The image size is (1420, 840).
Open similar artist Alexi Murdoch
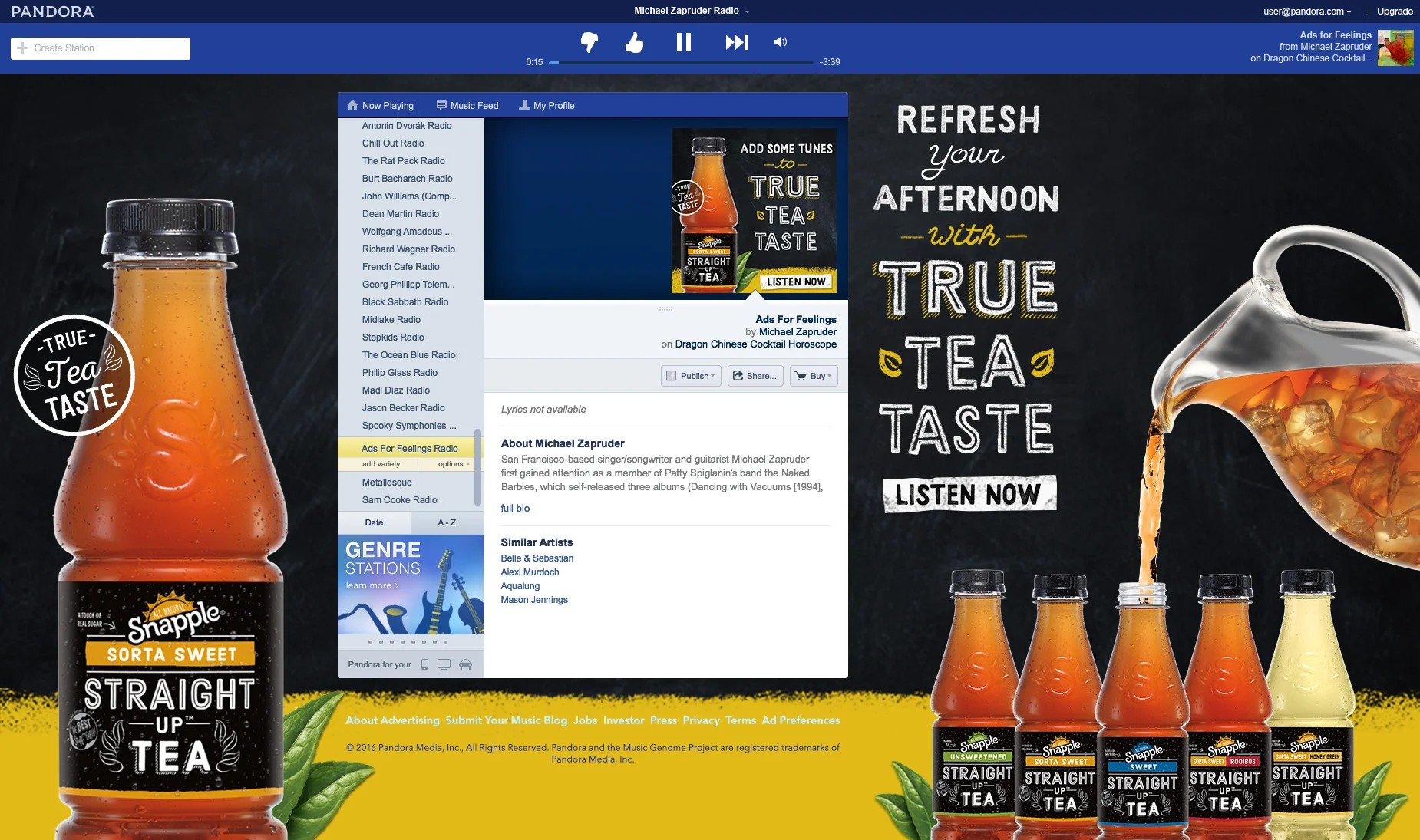(530, 572)
